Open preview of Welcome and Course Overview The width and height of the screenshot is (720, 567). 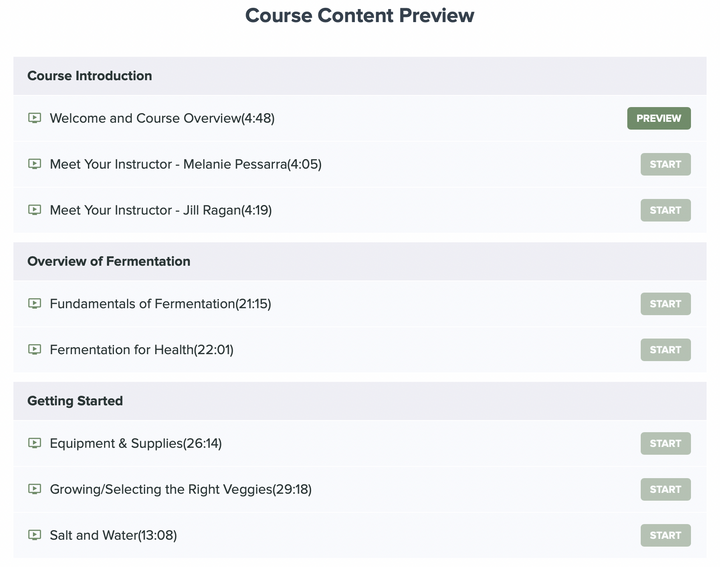(x=658, y=118)
